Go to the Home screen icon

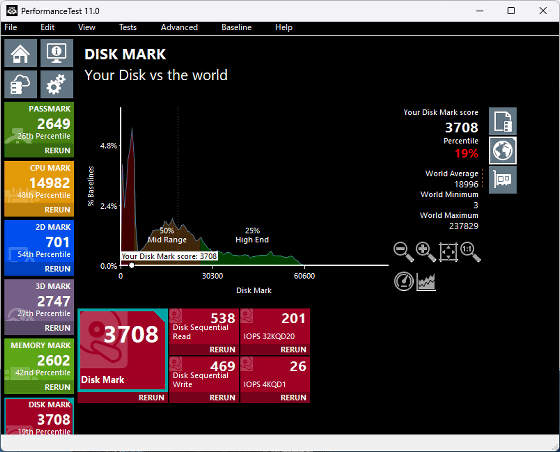pos(20,53)
